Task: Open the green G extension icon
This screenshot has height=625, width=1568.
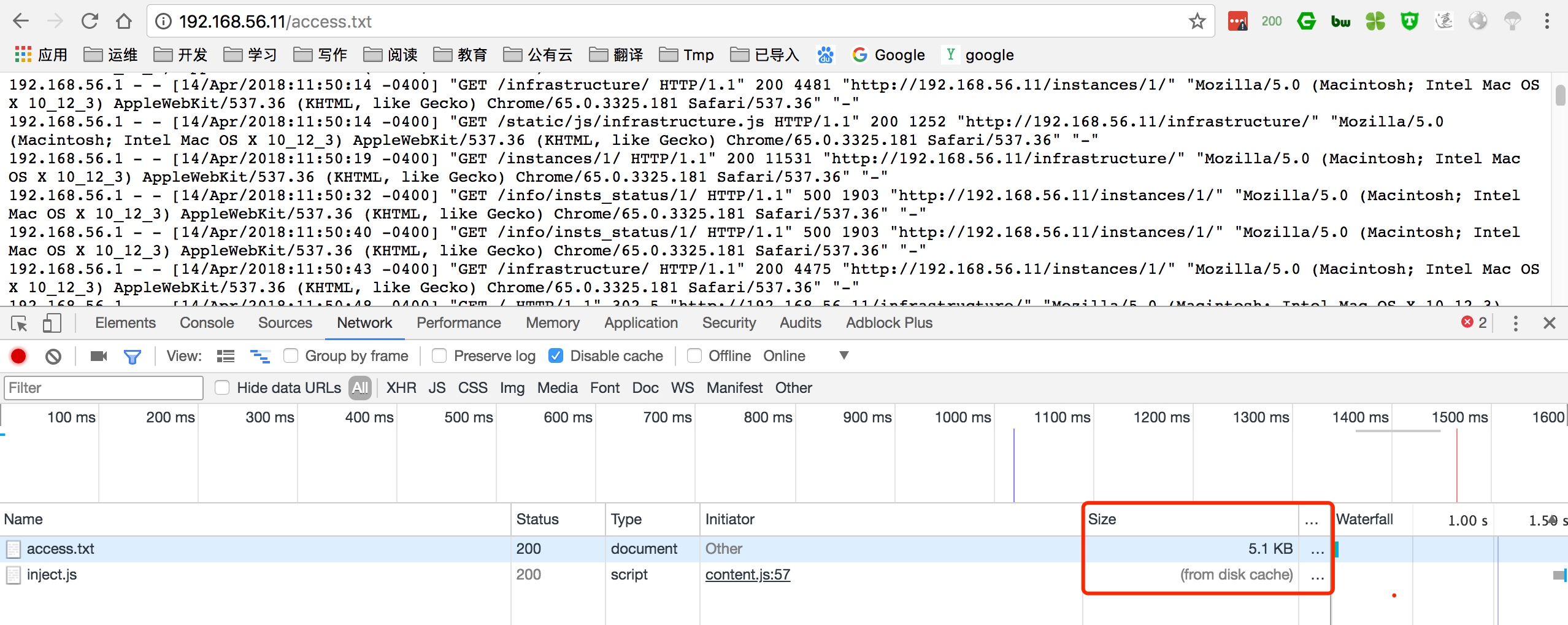Action: coord(1306,21)
